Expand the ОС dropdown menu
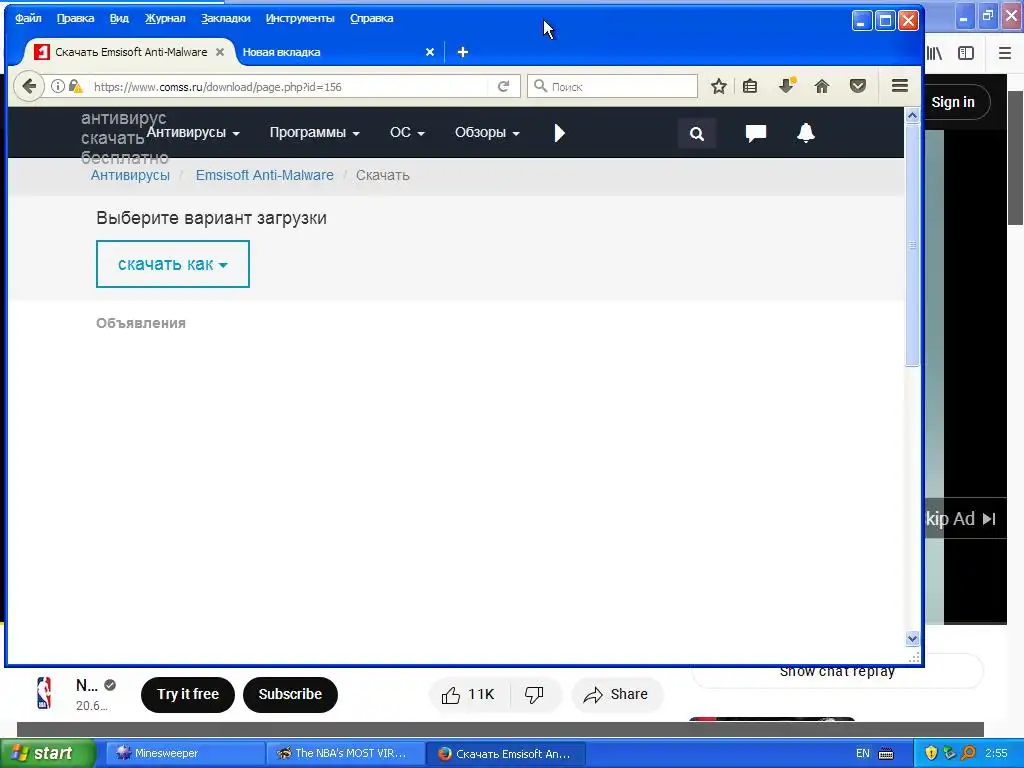 pyautogui.click(x=408, y=133)
